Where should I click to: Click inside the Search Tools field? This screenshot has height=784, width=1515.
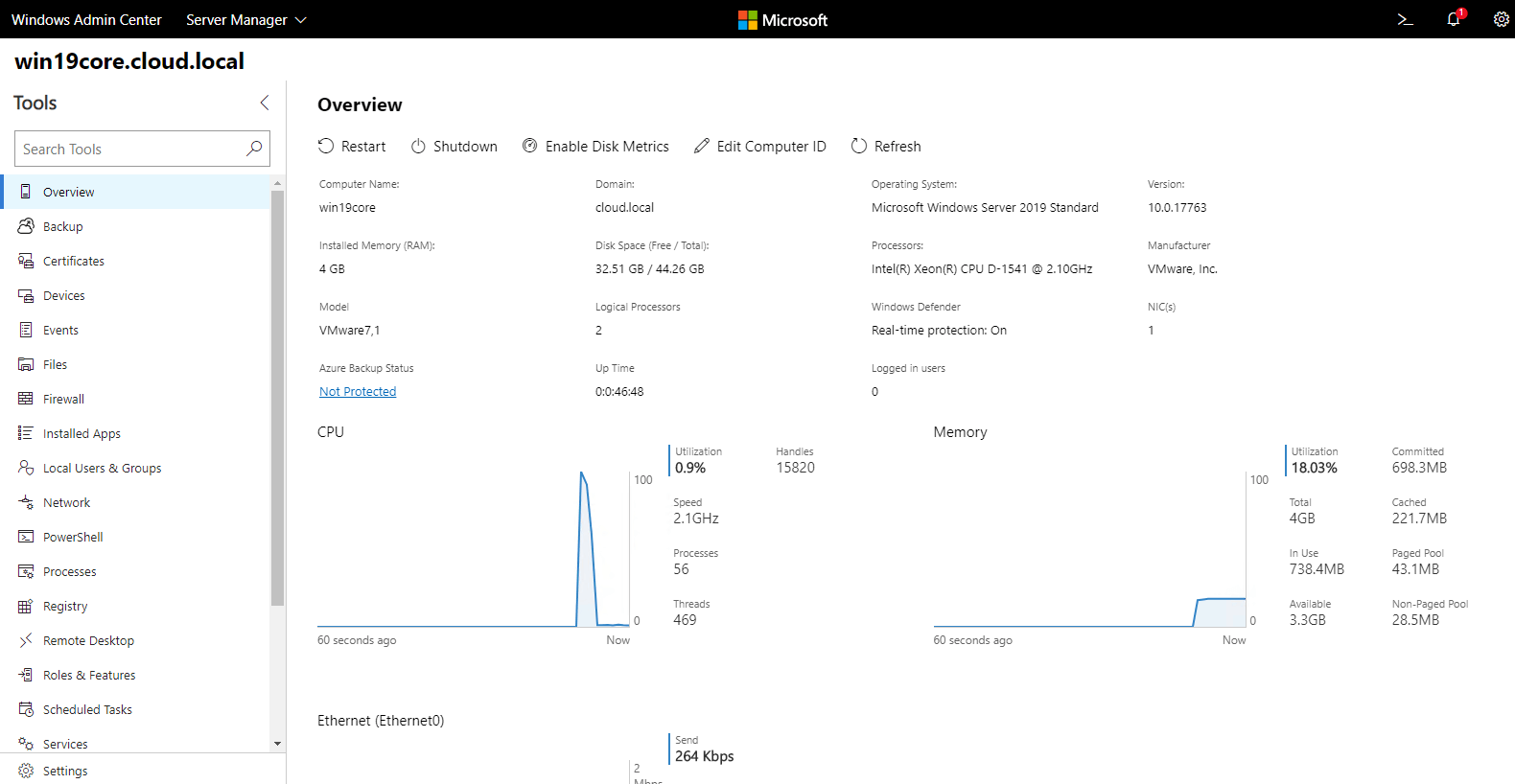point(142,149)
